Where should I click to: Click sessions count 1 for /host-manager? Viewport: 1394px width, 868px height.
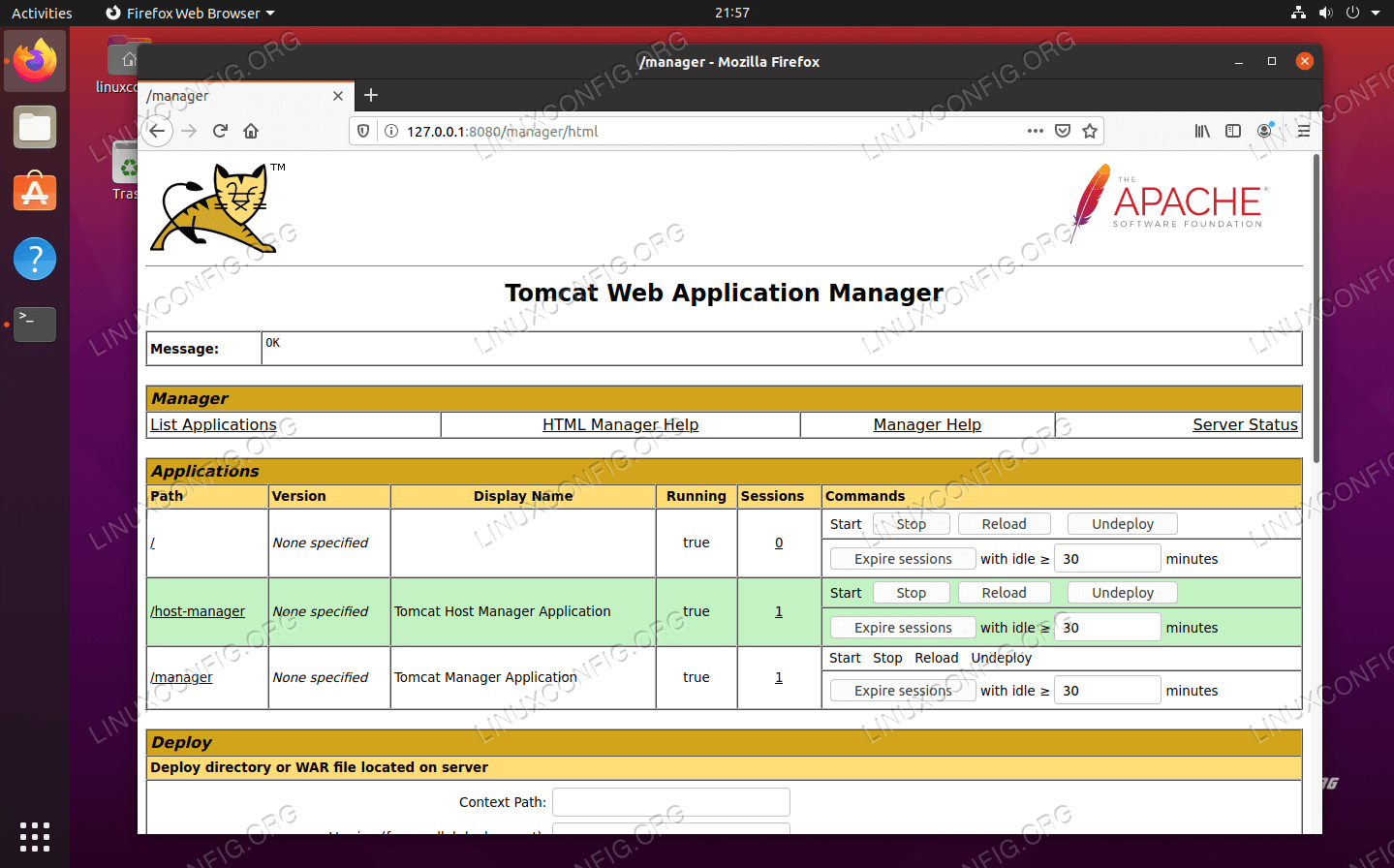tap(779, 611)
